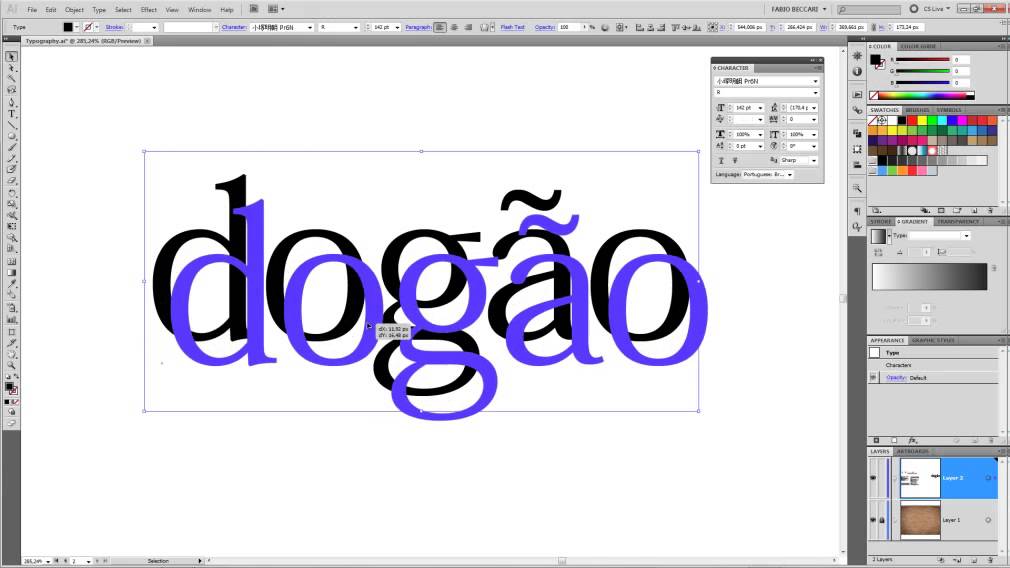Click the Info panel icon in the dock
The width and height of the screenshot is (1010, 568).
[x=857, y=71]
